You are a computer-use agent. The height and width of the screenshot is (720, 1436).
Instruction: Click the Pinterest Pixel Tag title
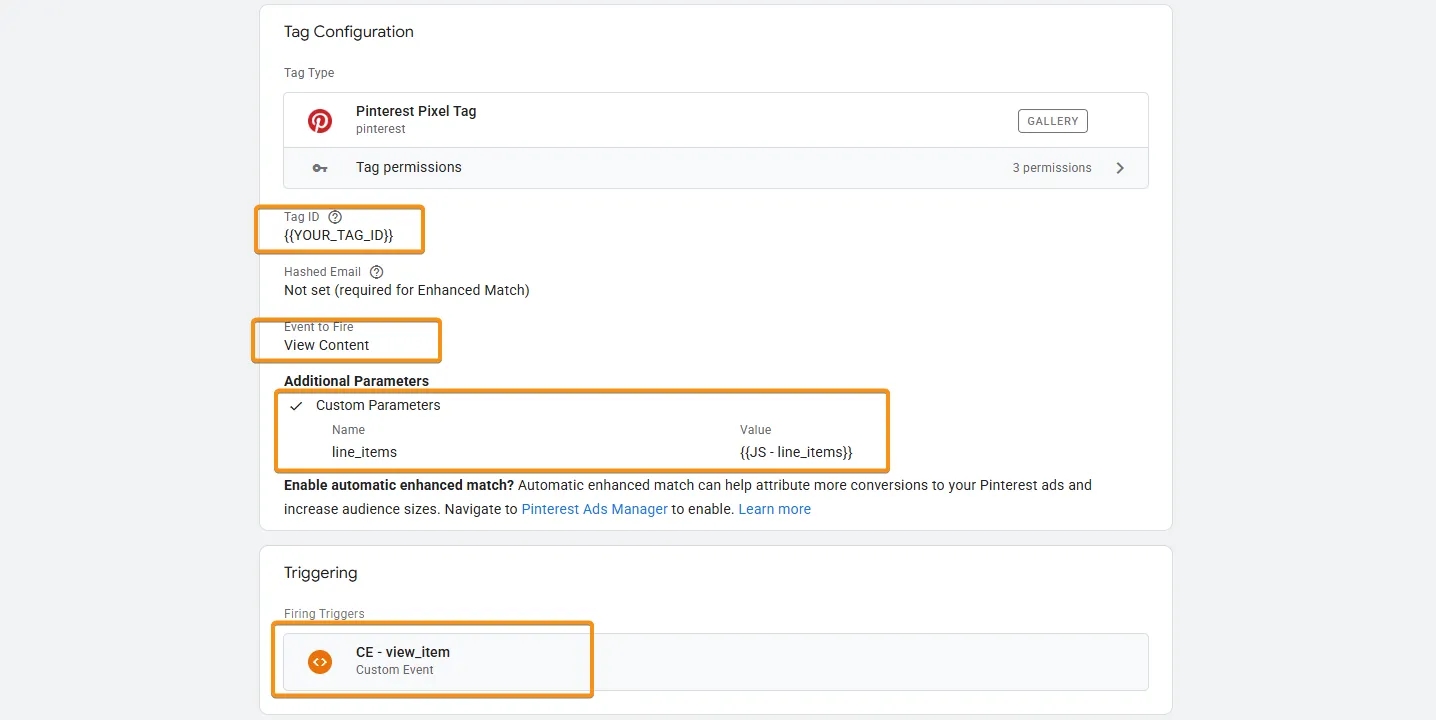click(416, 111)
